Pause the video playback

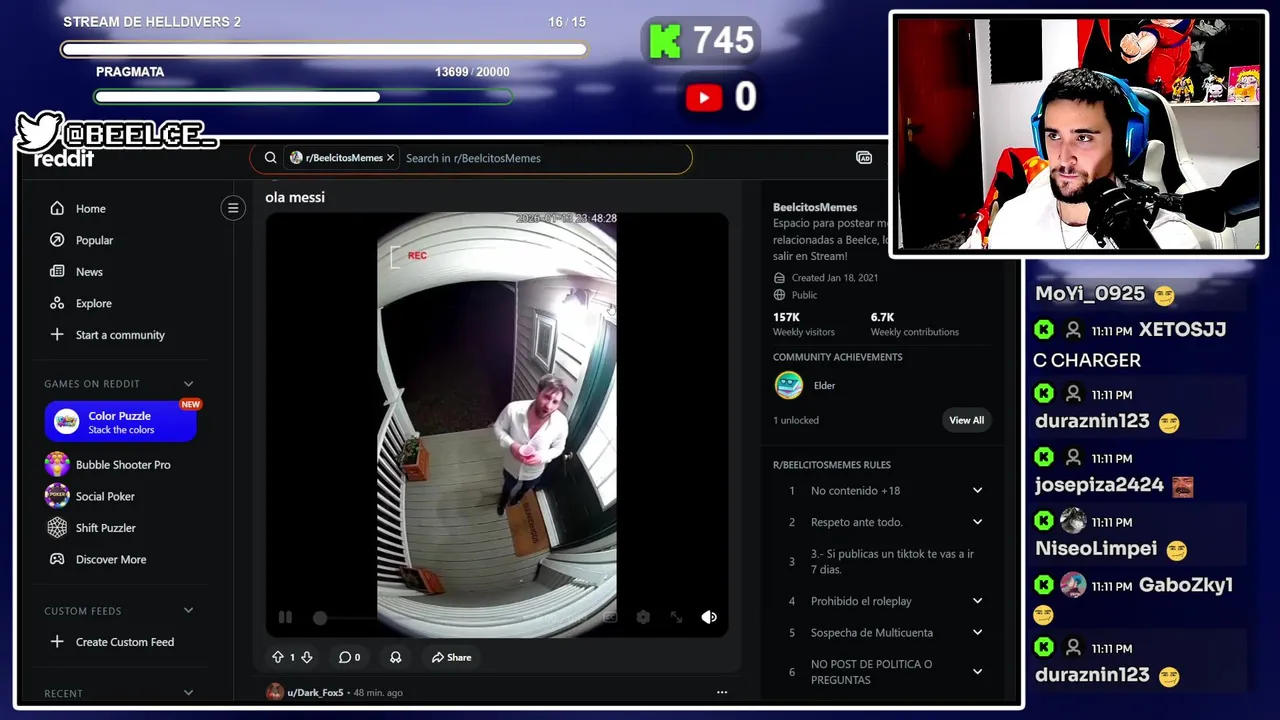[285, 618]
